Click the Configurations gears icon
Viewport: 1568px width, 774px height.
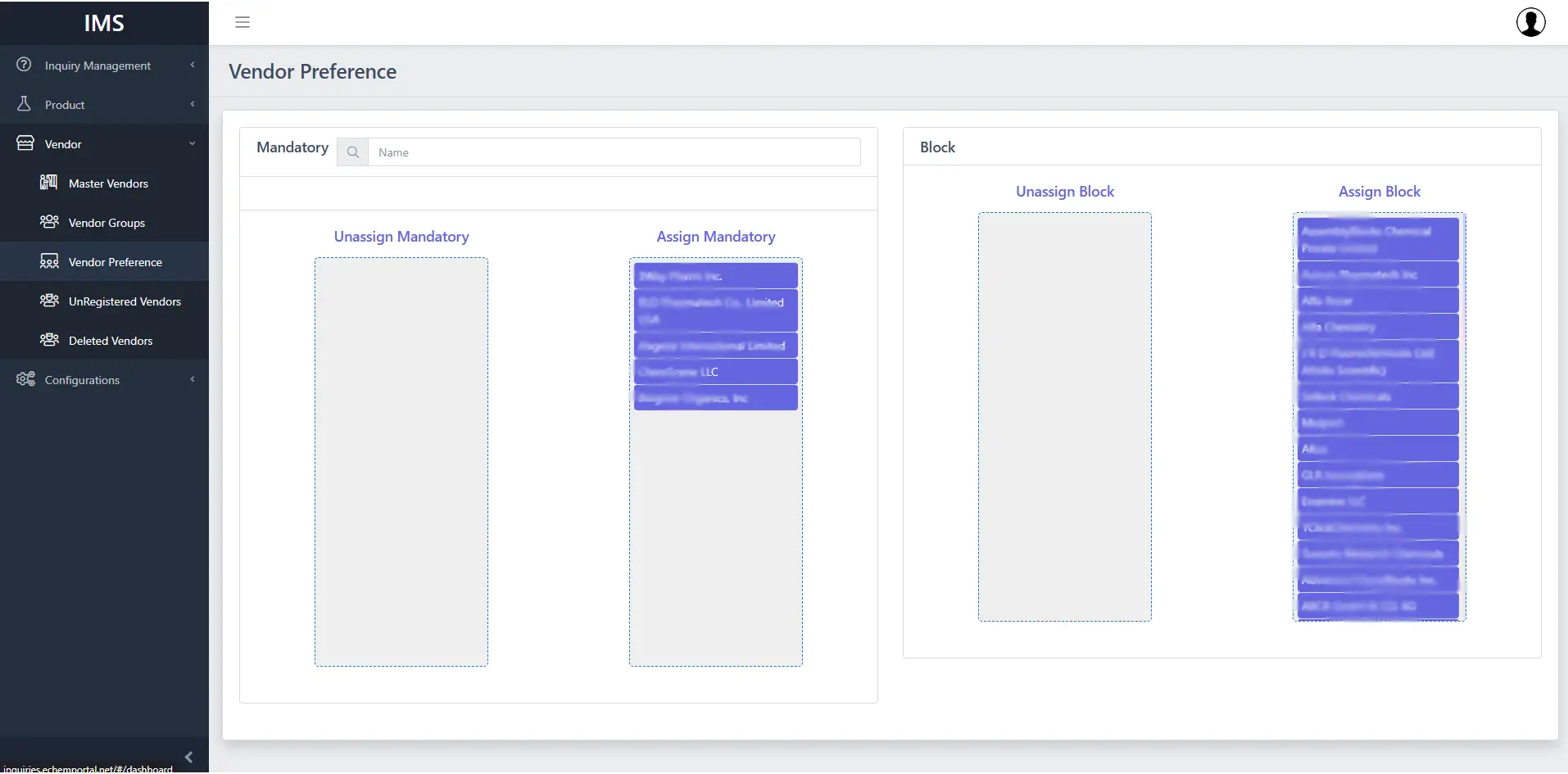click(25, 379)
